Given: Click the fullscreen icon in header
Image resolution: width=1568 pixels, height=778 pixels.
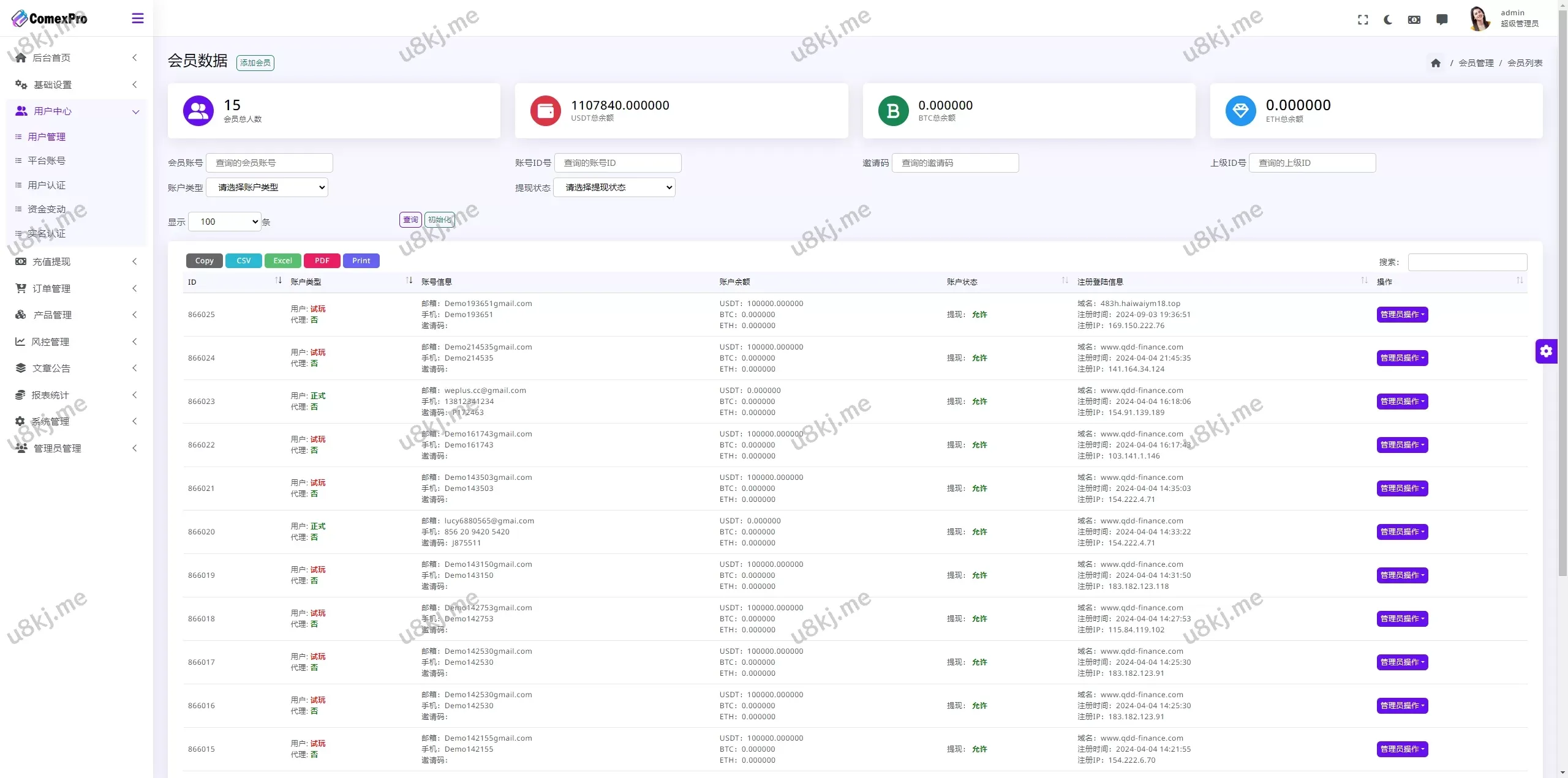Looking at the screenshot, I should [1363, 20].
